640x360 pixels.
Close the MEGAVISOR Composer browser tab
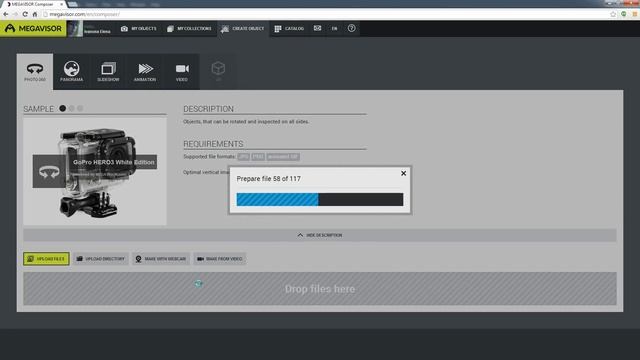62,4
